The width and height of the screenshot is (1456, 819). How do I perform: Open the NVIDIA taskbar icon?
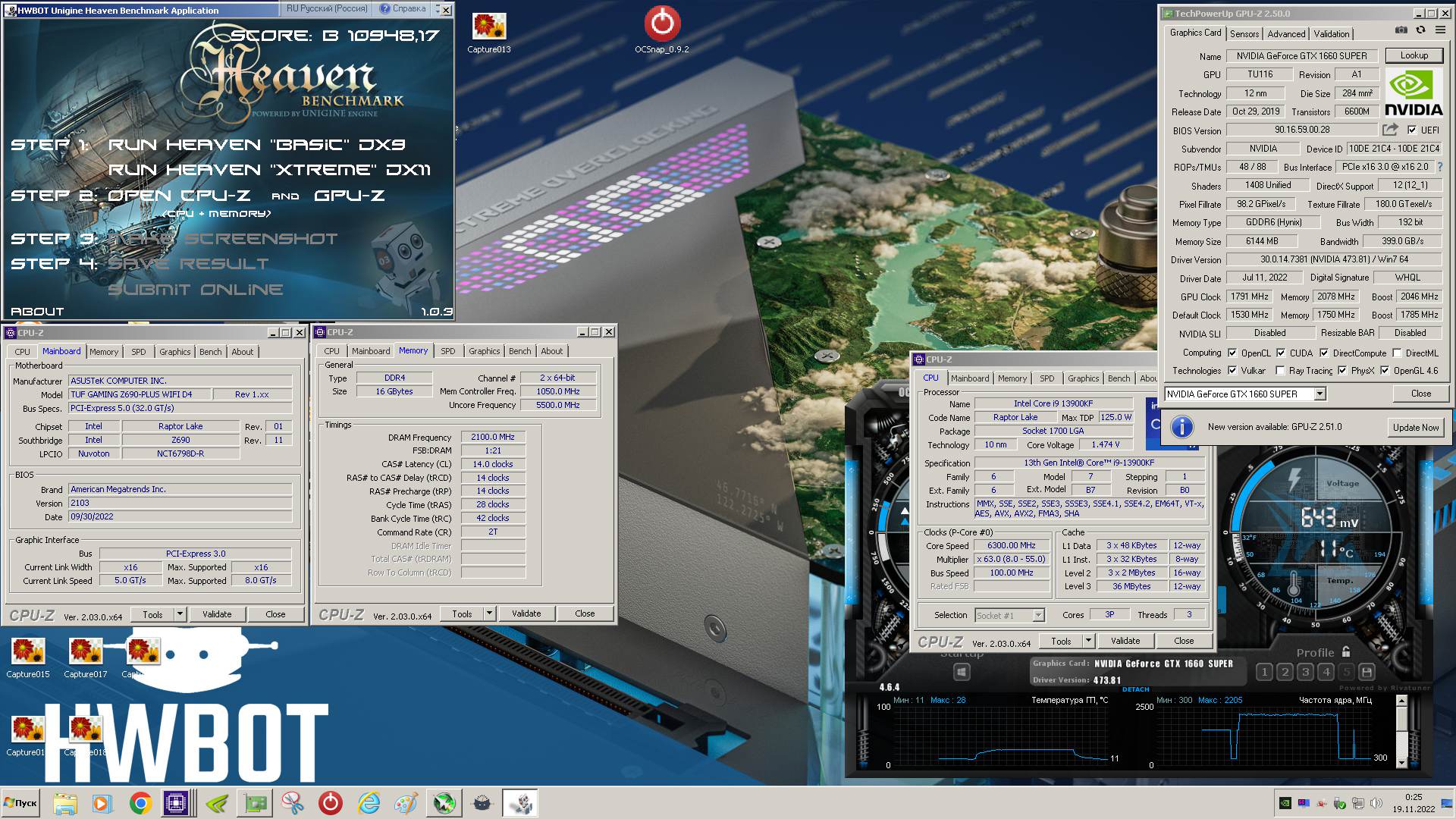pyautogui.click(x=218, y=803)
